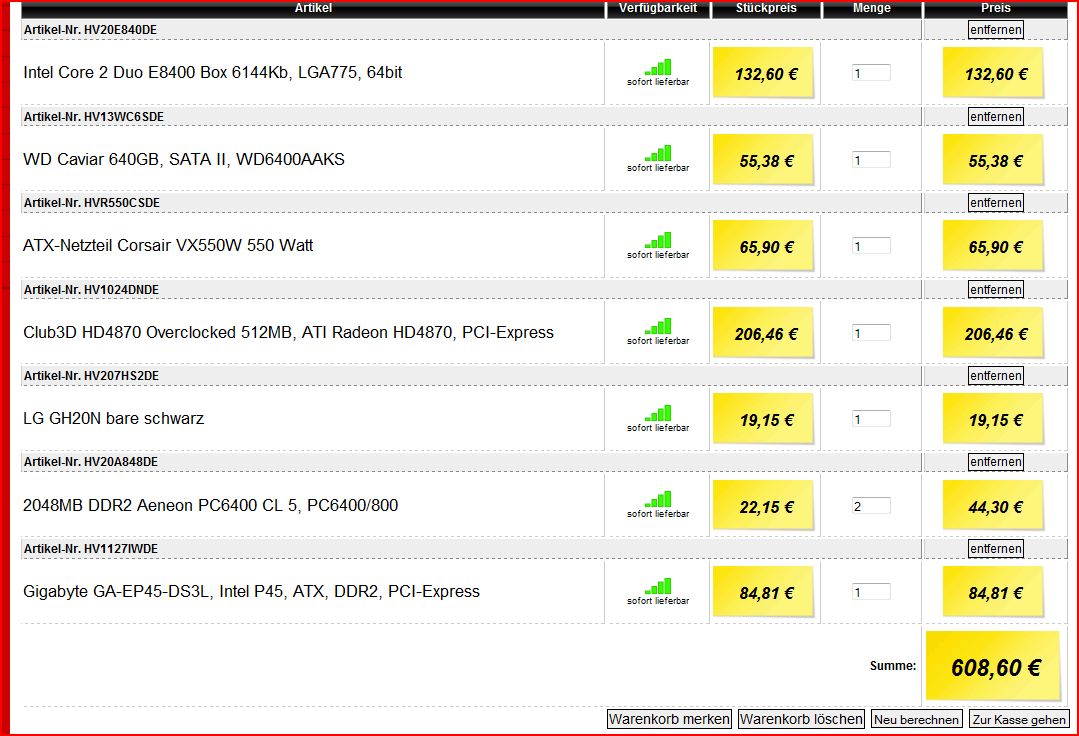Go to checkout with Zur Kasse gehen
Image resolution: width=1079 pixels, height=736 pixels.
[1019, 719]
